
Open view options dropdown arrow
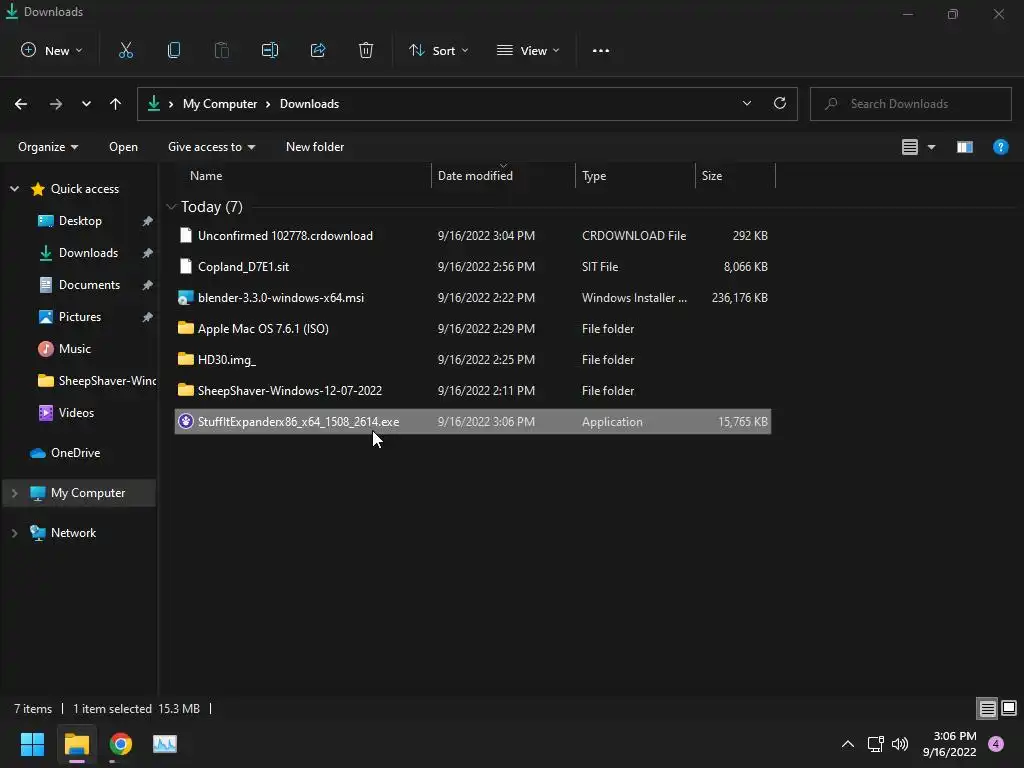point(932,147)
